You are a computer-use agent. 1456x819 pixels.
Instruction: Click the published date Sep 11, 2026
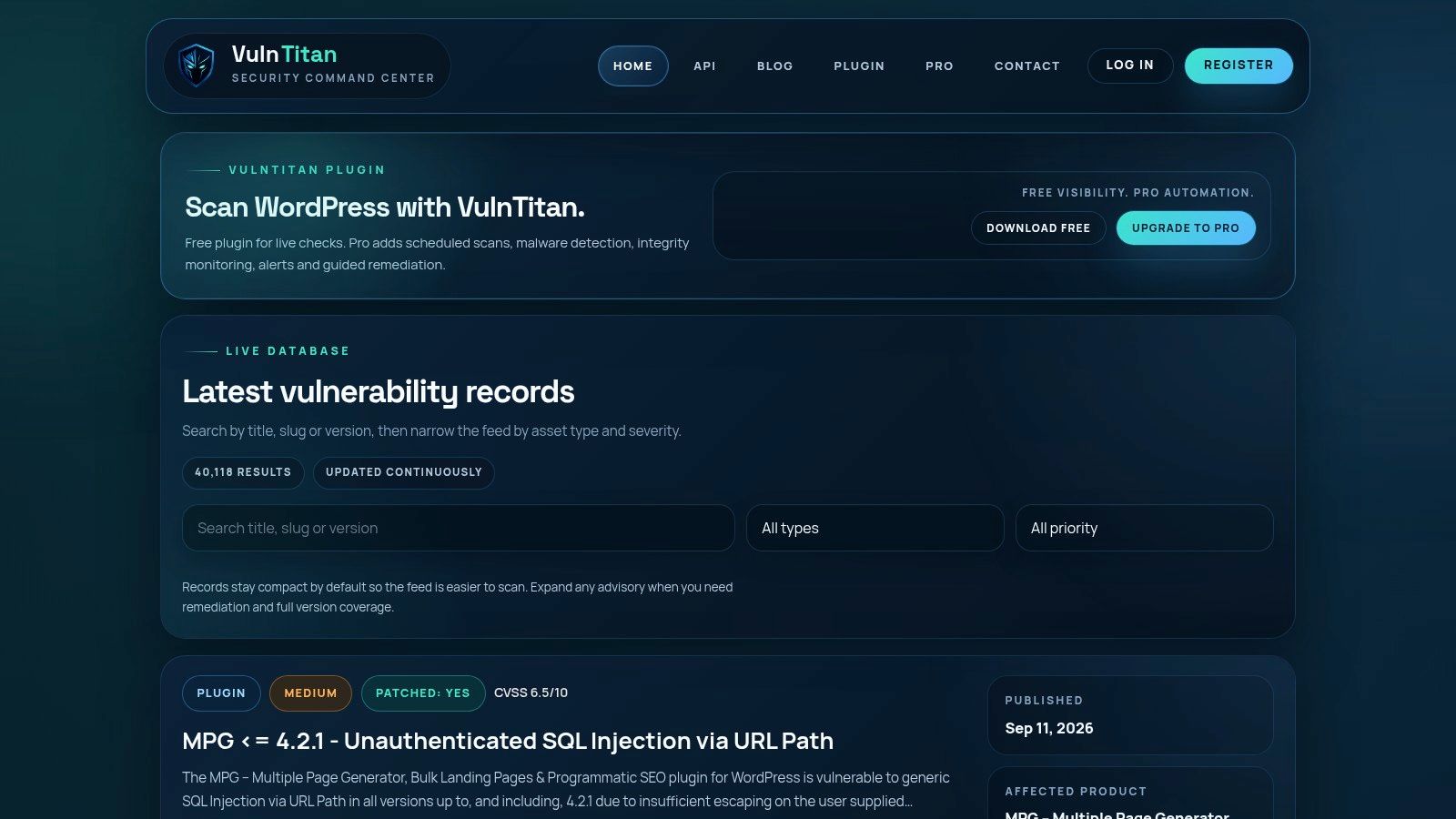tap(1049, 728)
